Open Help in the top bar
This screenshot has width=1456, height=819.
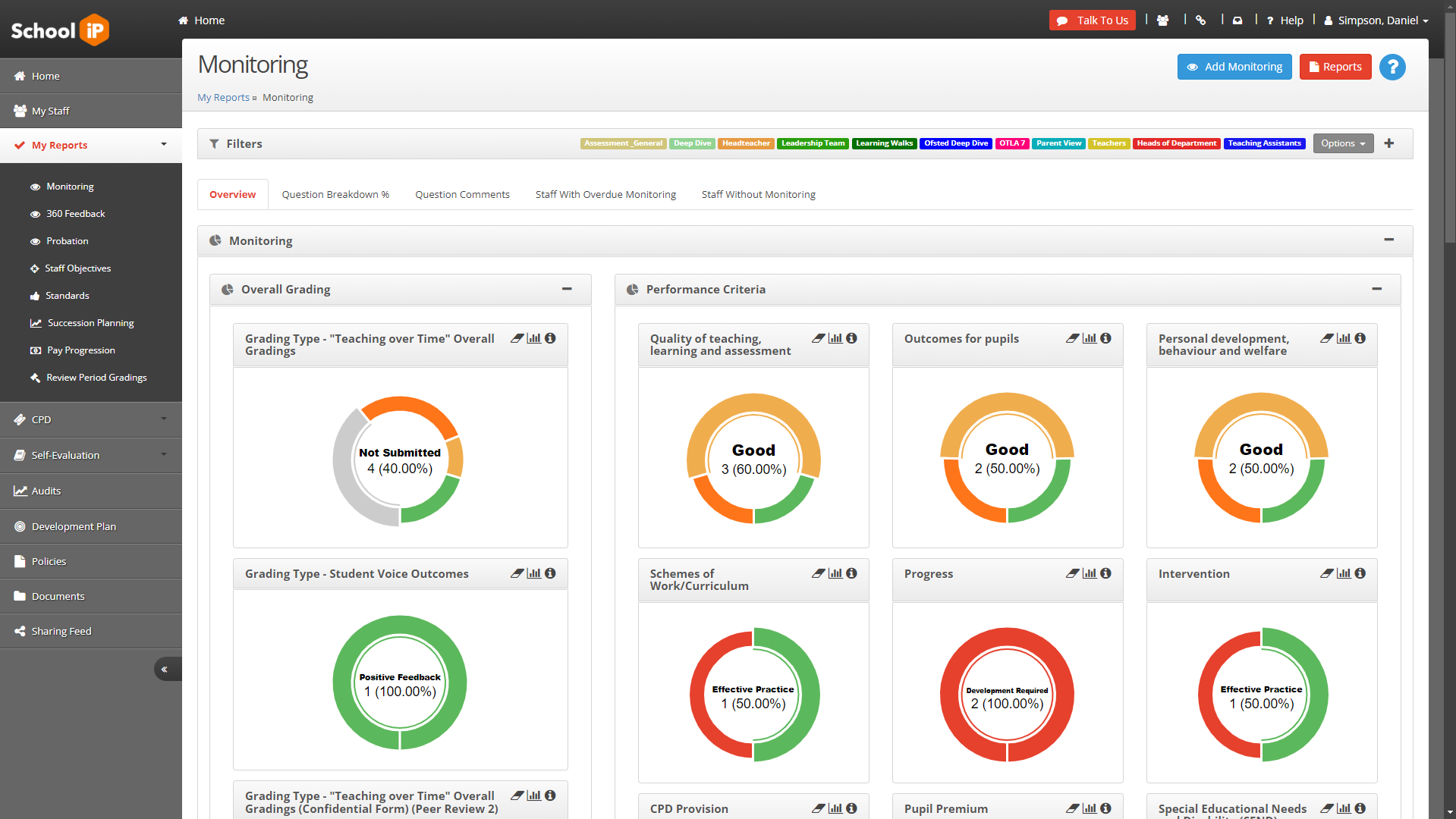pos(1285,20)
